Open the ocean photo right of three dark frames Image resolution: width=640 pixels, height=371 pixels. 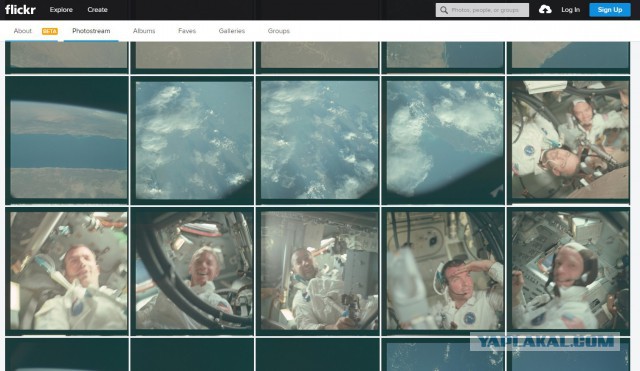pos(443,355)
